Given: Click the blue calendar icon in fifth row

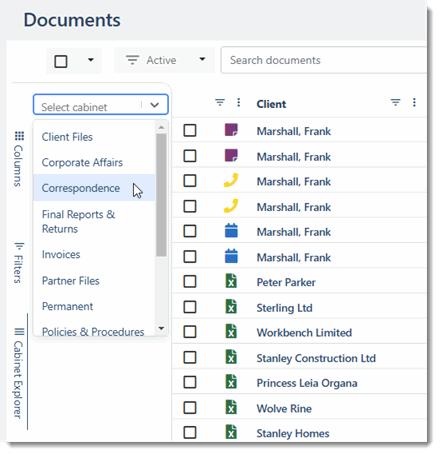Looking at the screenshot, I should (x=231, y=231).
